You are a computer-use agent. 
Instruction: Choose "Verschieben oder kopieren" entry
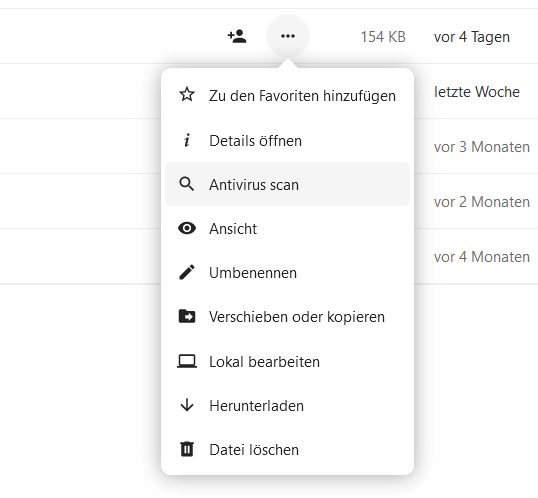coord(288,316)
